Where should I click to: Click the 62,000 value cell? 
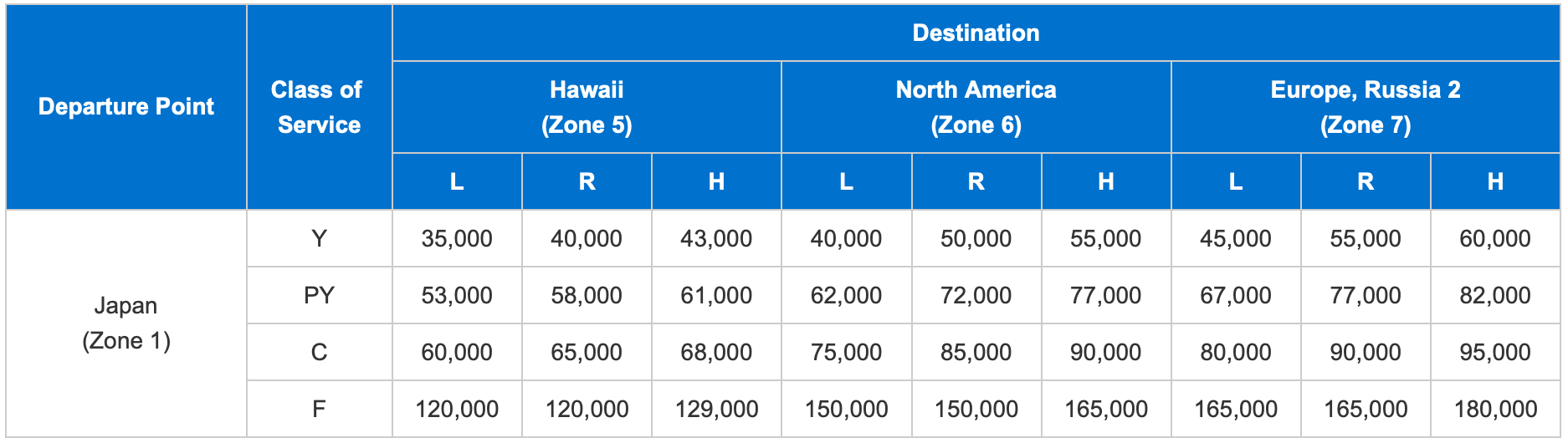[x=846, y=295]
